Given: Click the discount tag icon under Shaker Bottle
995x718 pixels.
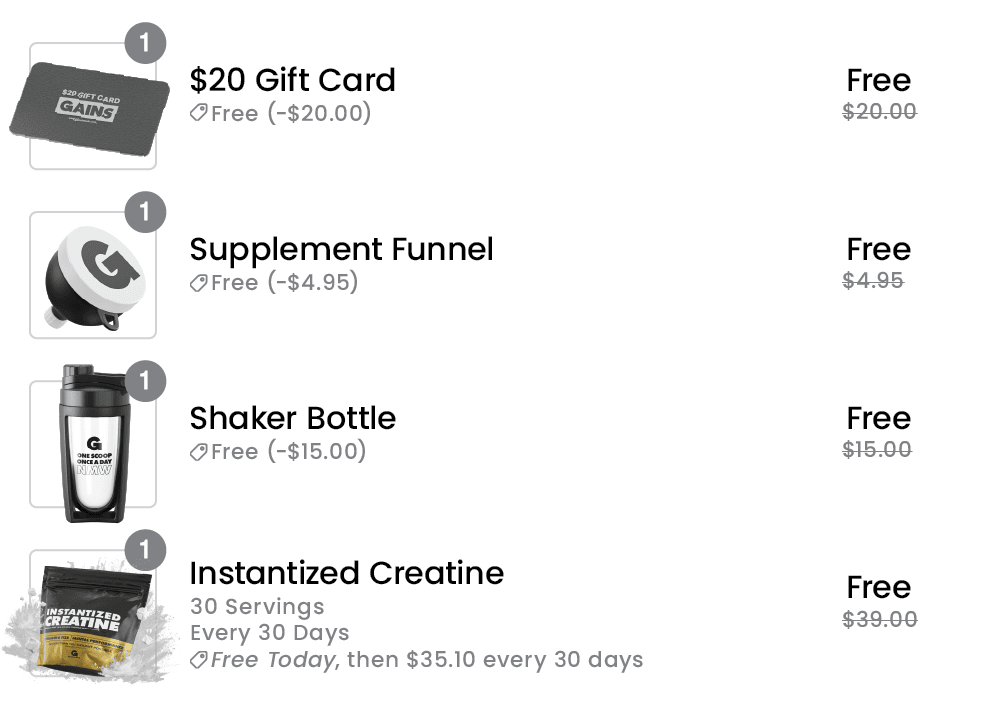Looking at the screenshot, I should [x=199, y=451].
